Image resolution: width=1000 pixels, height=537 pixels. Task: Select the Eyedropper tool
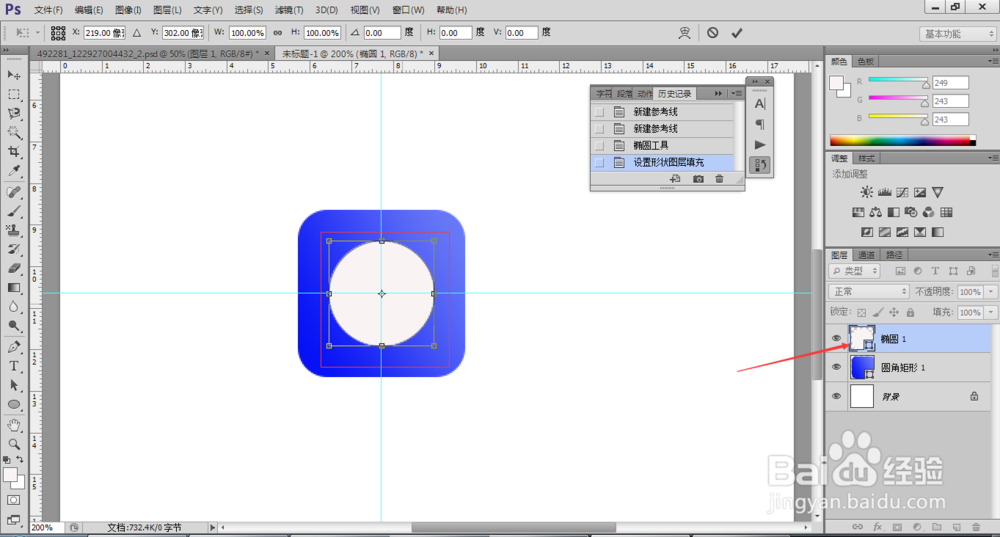point(13,171)
